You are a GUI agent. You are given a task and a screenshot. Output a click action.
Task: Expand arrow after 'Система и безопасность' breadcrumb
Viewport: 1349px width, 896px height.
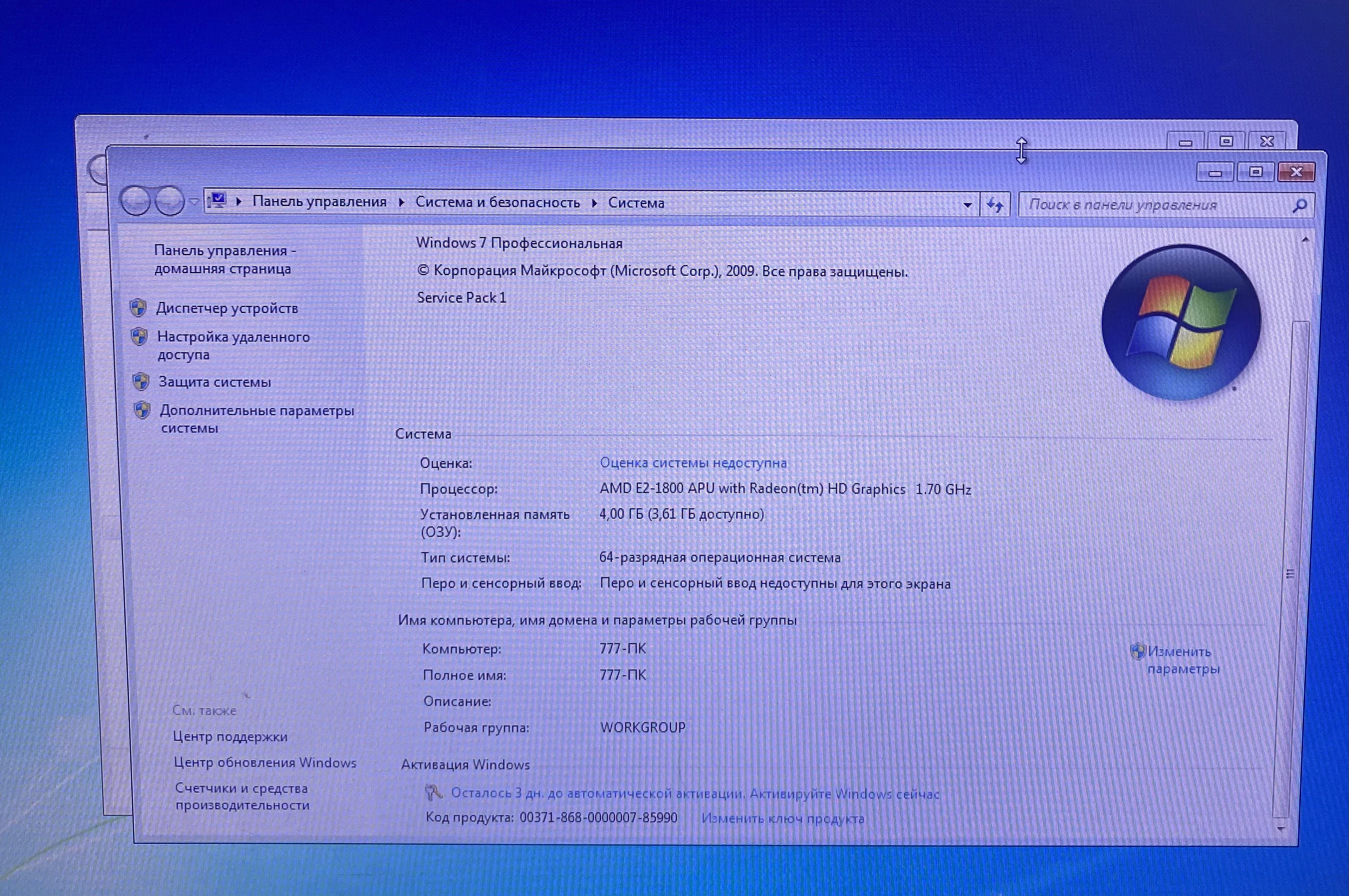[x=595, y=203]
